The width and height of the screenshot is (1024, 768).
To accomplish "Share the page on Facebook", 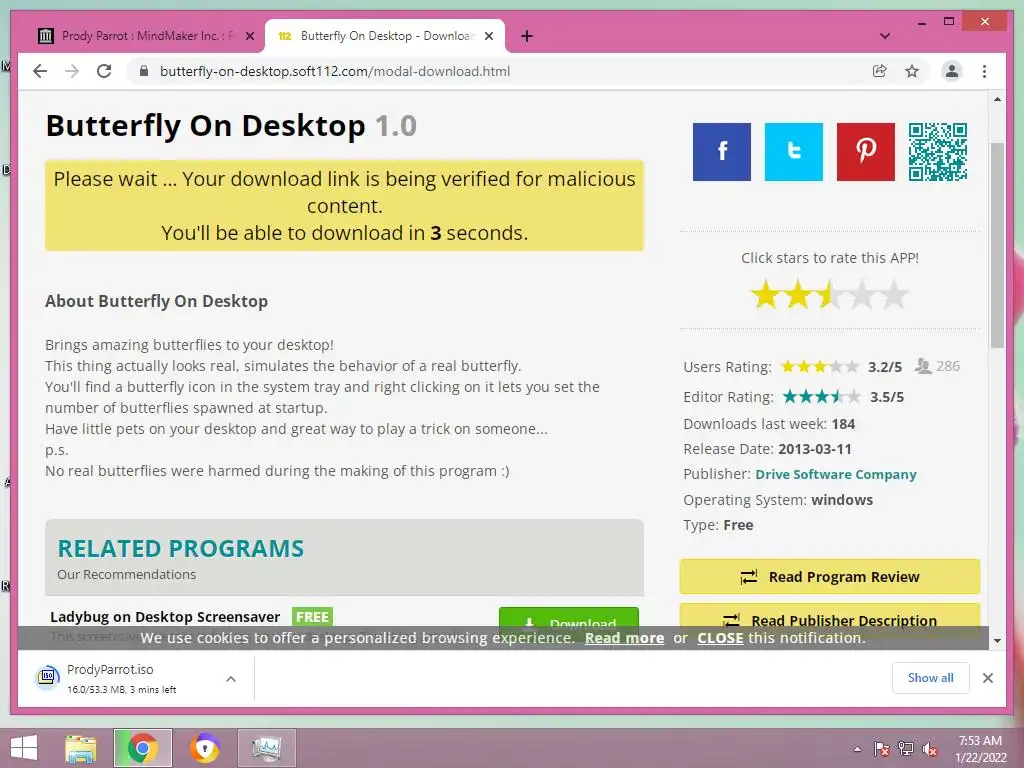I will [722, 152].
